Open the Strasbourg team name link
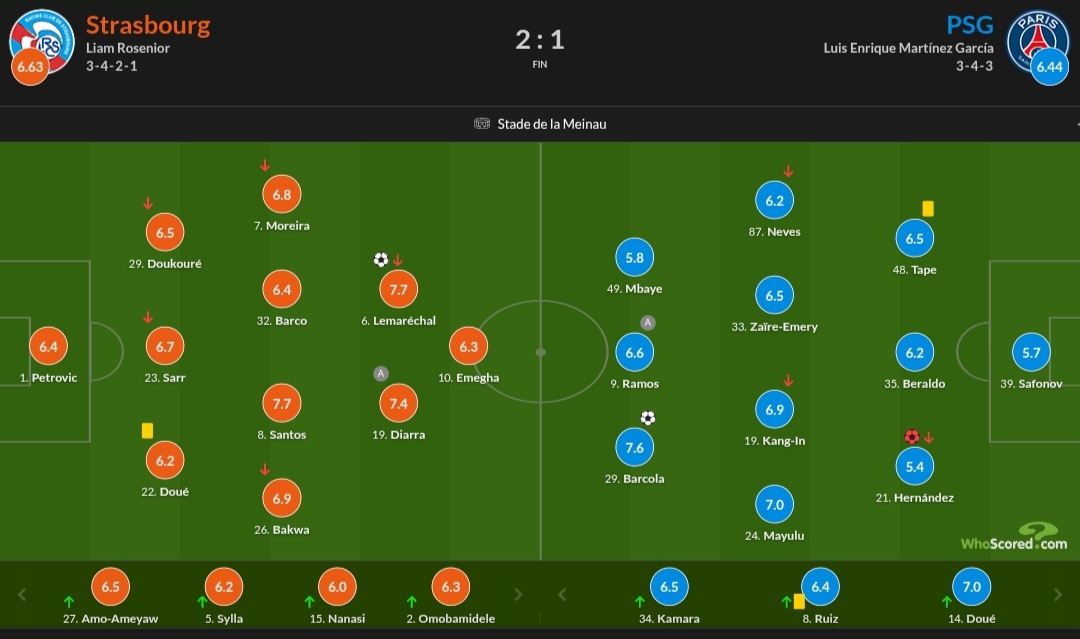The height and width of the screenshot is (639, 1080). click(148, 25)
